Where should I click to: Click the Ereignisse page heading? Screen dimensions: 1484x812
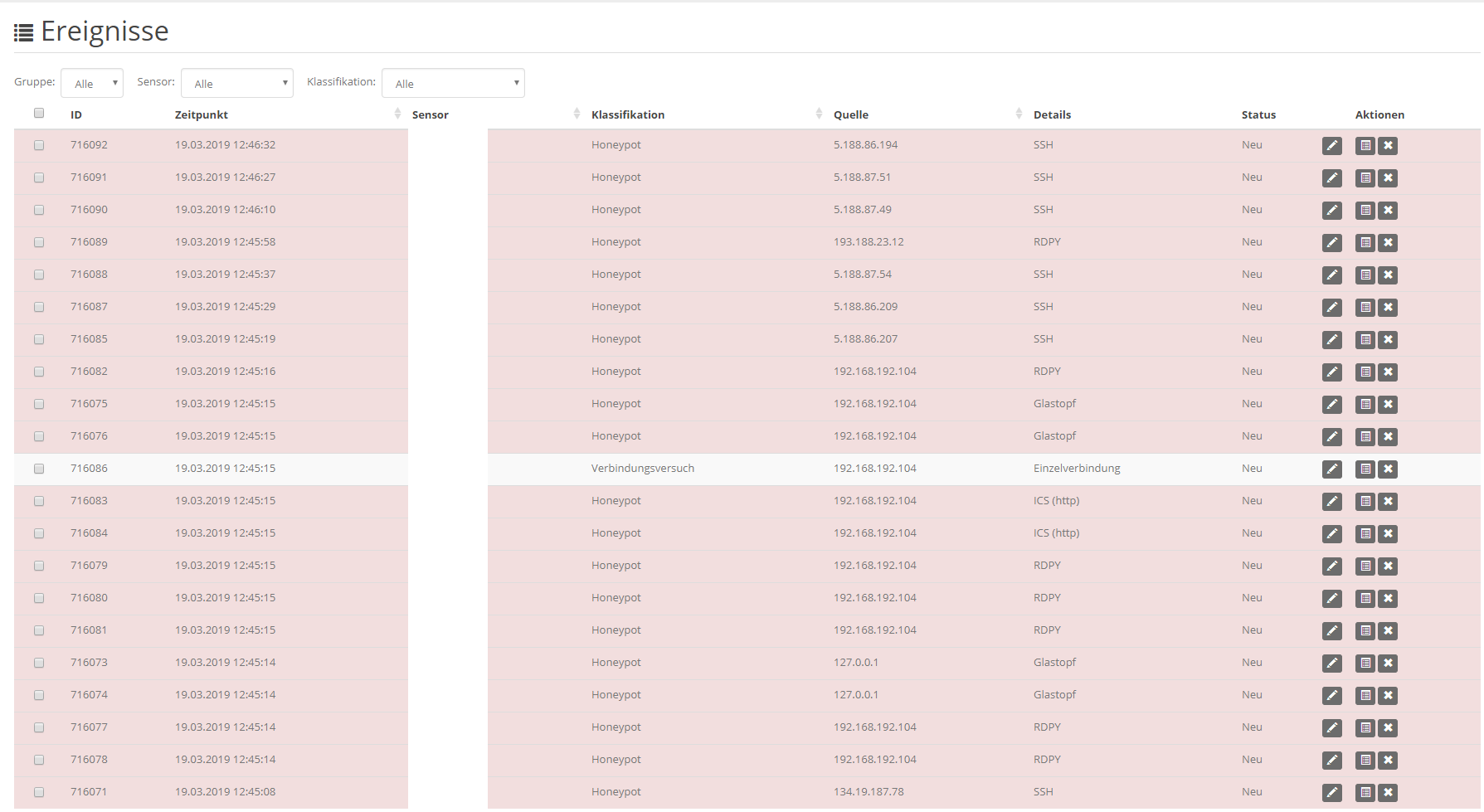(105, 32)
